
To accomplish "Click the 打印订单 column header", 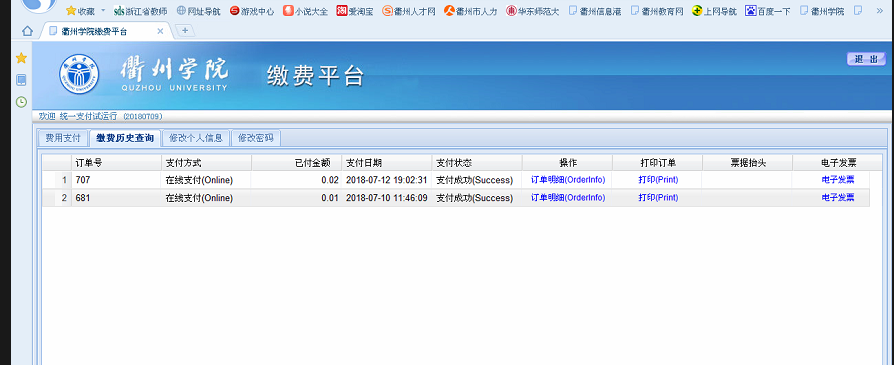I will (x=658, y=163).
